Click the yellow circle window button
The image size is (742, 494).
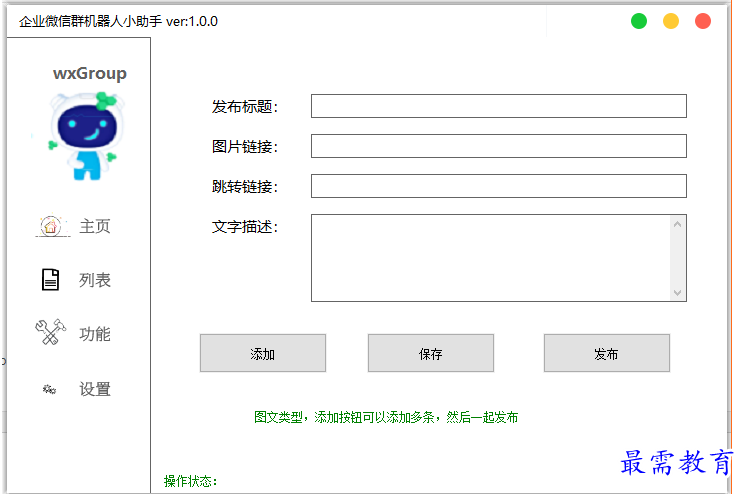click(671, 21)
